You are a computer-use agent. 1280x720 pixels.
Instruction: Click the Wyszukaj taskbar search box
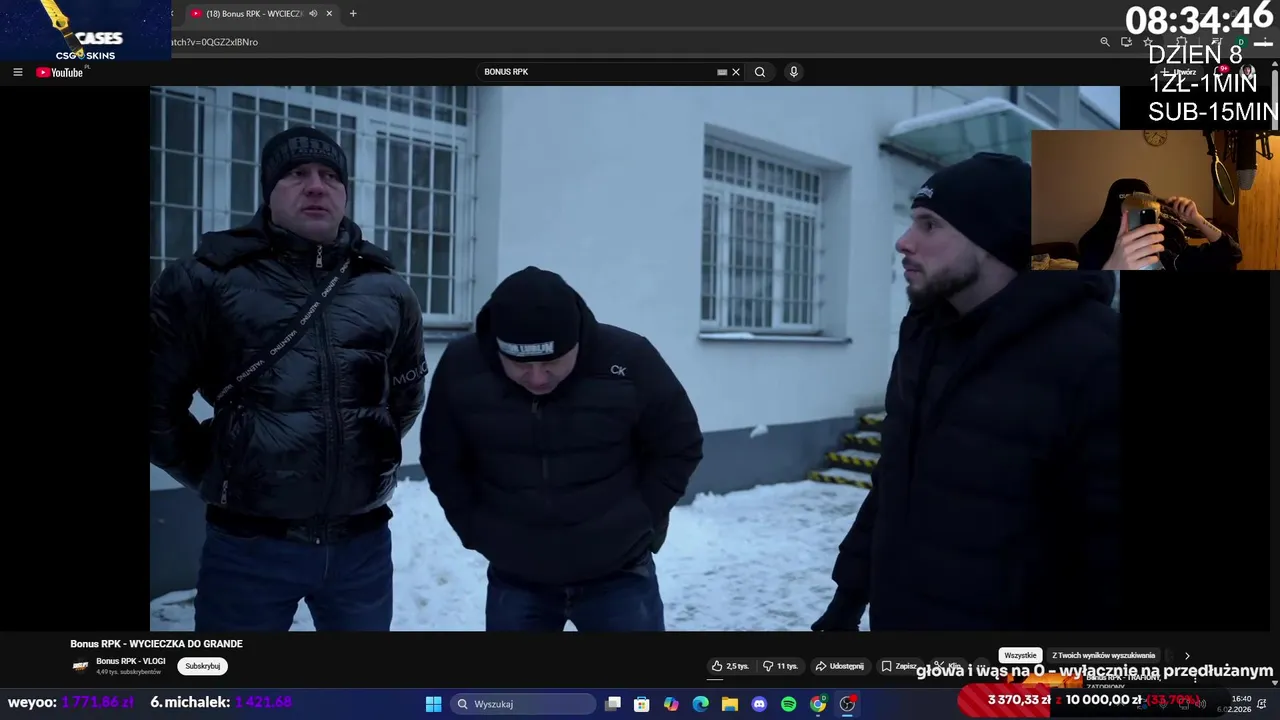click(523, 704)
